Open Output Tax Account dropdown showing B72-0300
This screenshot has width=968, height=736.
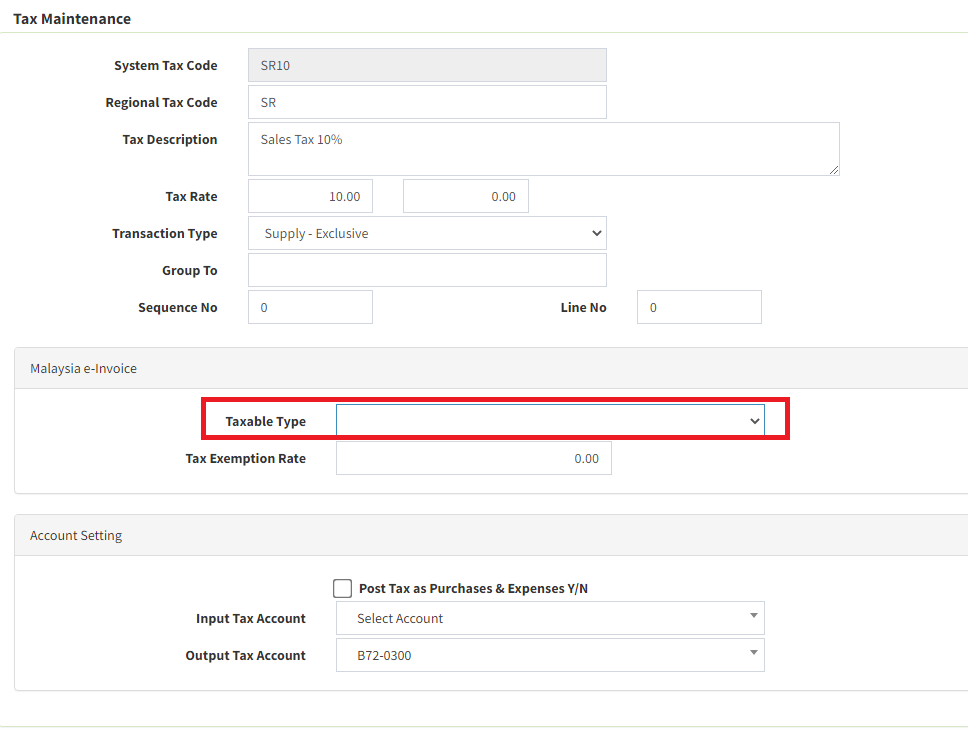click(550, 655)
